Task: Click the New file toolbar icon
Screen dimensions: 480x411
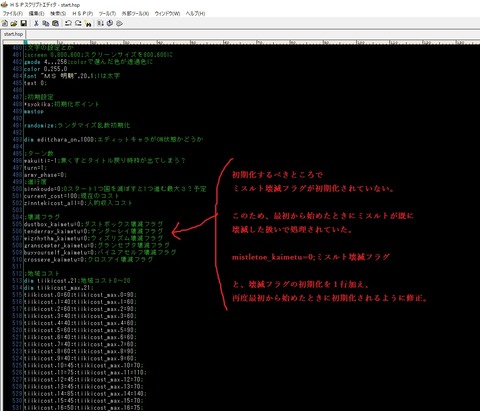Action: (5, 23)
